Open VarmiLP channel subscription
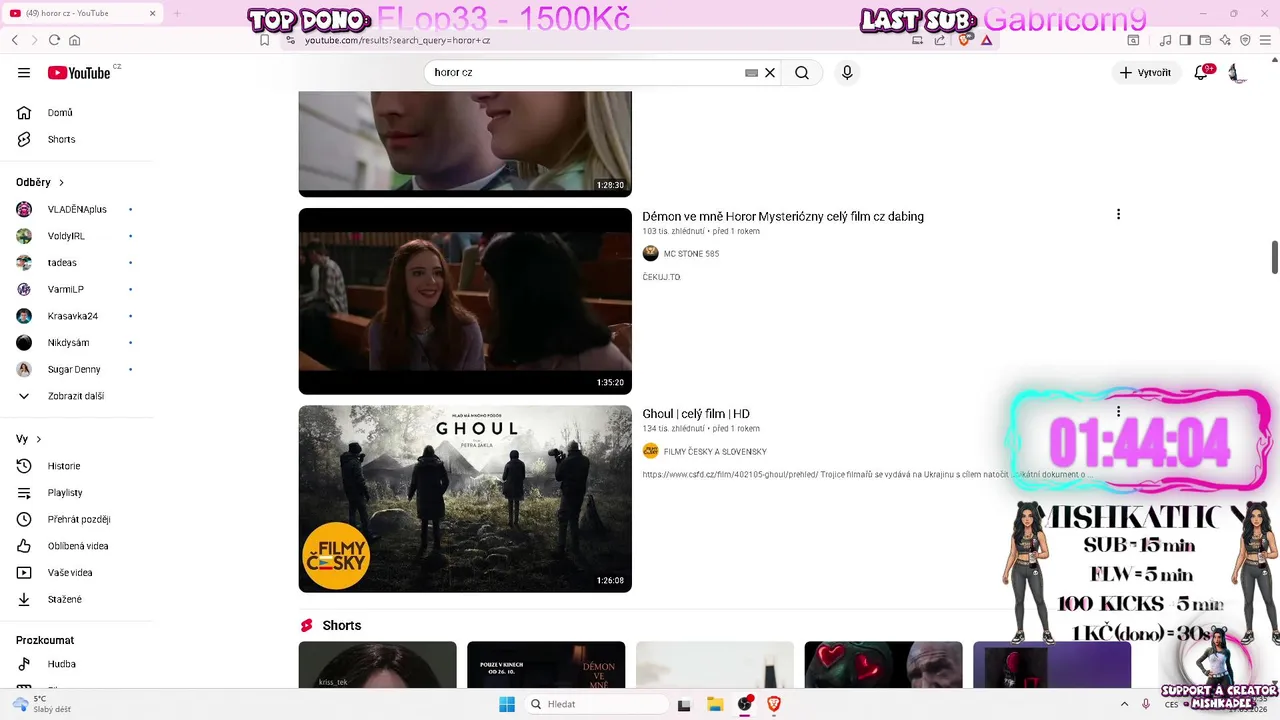This screenshot has width=1280, height=720. click(76, 289)
